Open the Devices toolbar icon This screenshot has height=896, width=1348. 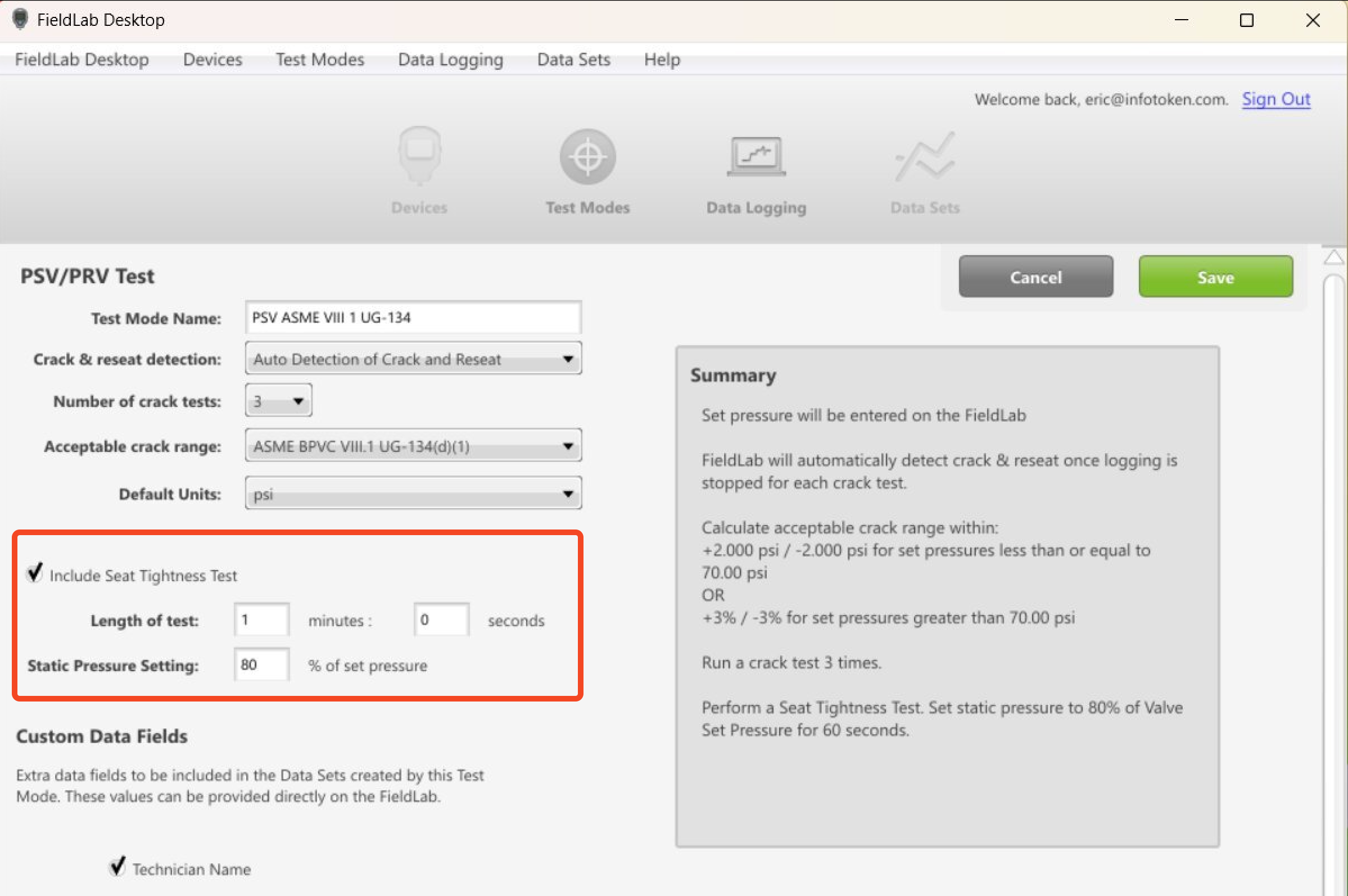(419, 156)
